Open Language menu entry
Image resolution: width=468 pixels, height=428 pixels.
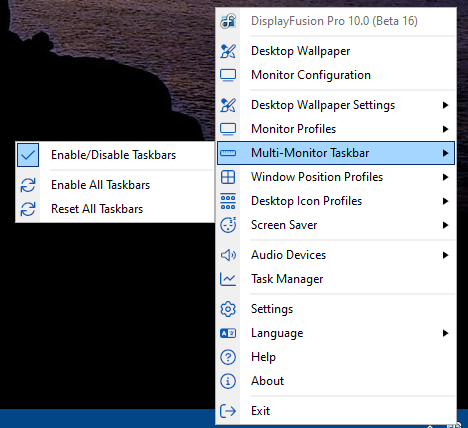pyautogui.click(x=336, y=333)
